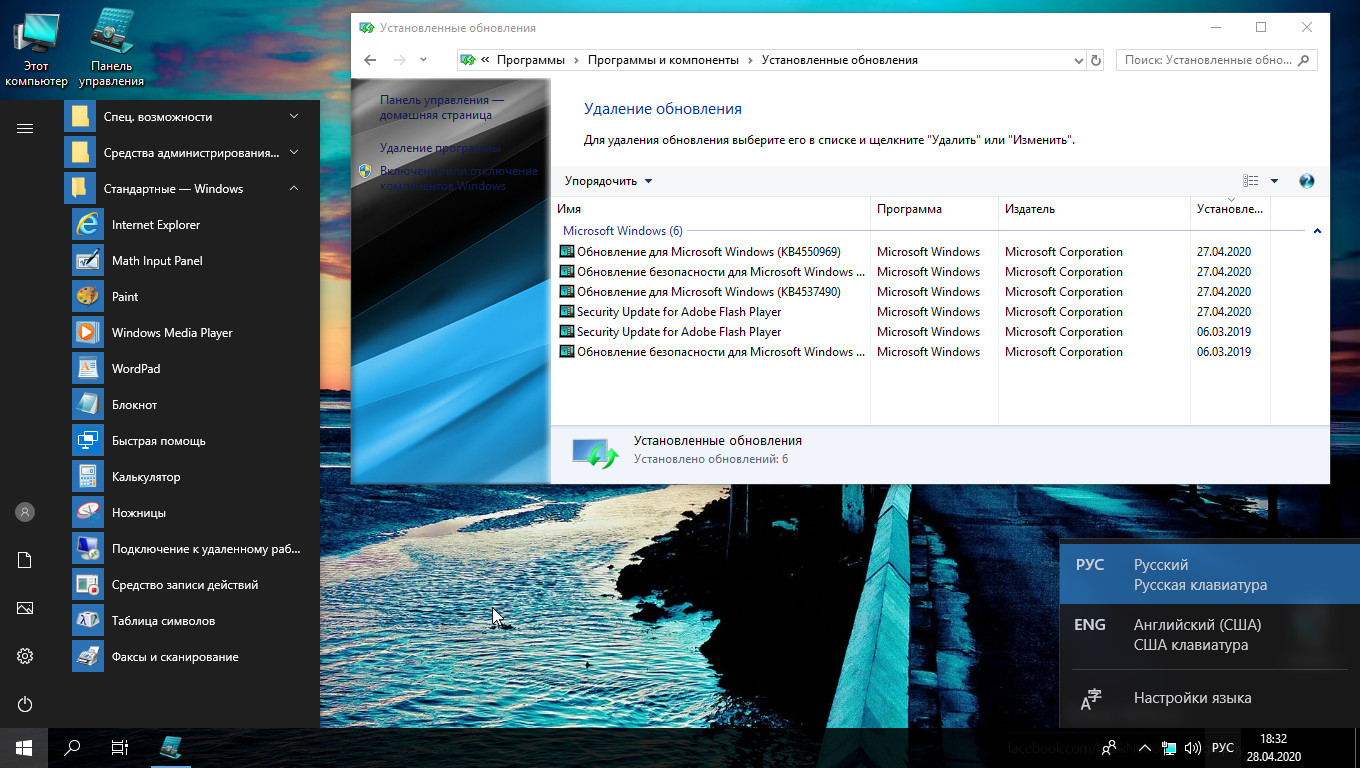Click the user account icon in Start
This screenshot has width=1360, height=768.
click(25, 512)
